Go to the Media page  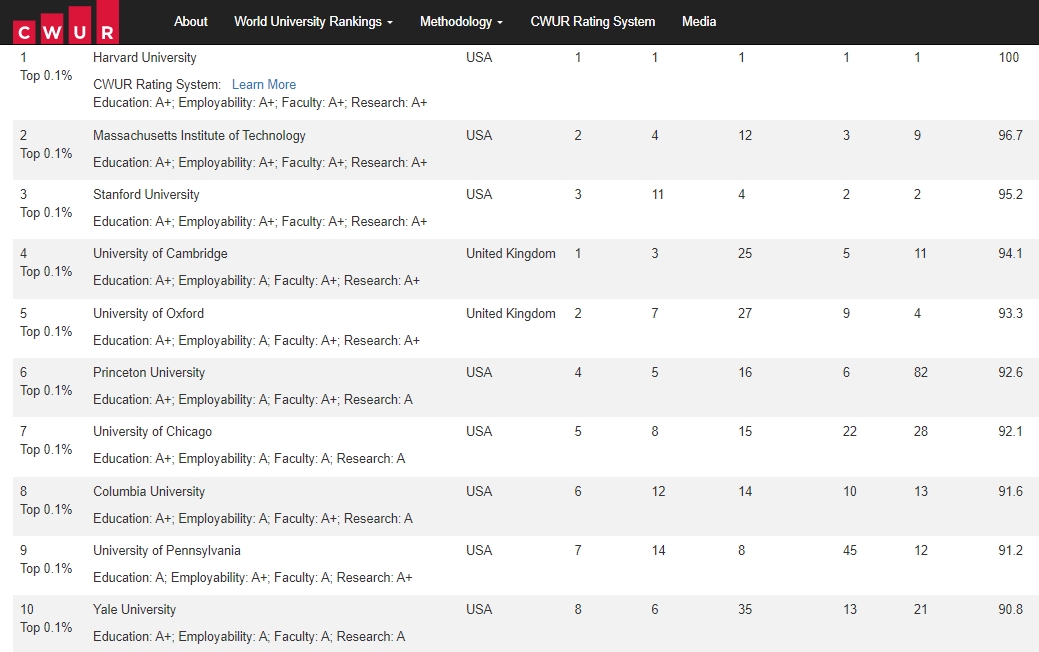click(x=699, y=21)
